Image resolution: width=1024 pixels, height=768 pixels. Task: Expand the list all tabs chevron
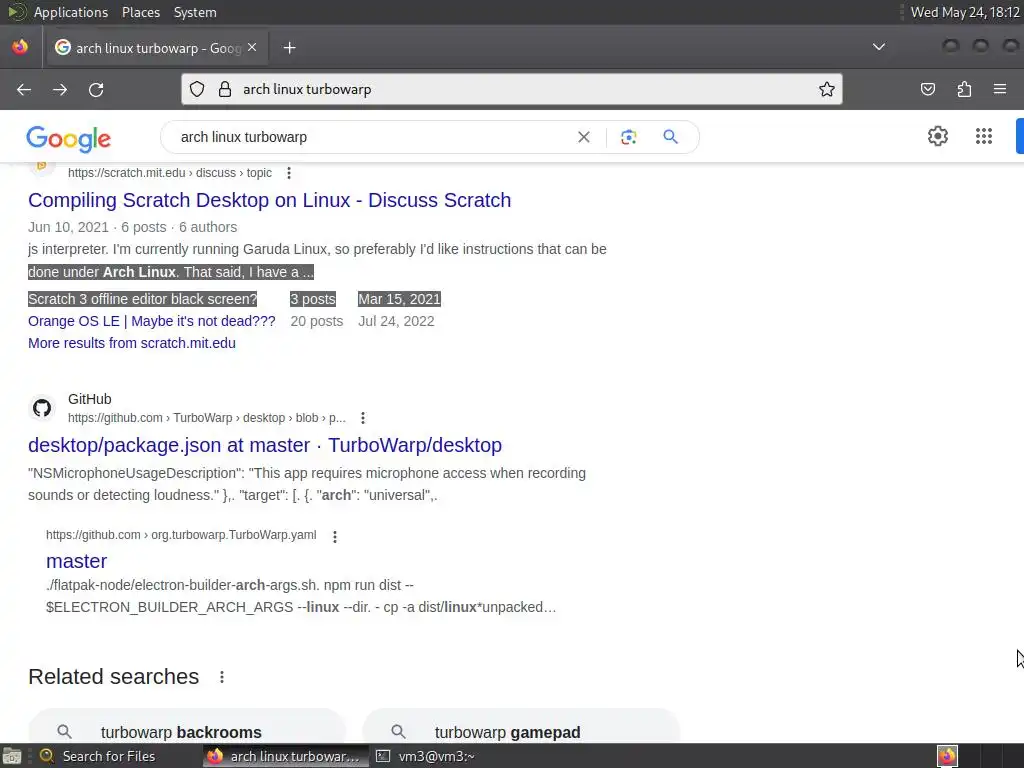point(879,47)
